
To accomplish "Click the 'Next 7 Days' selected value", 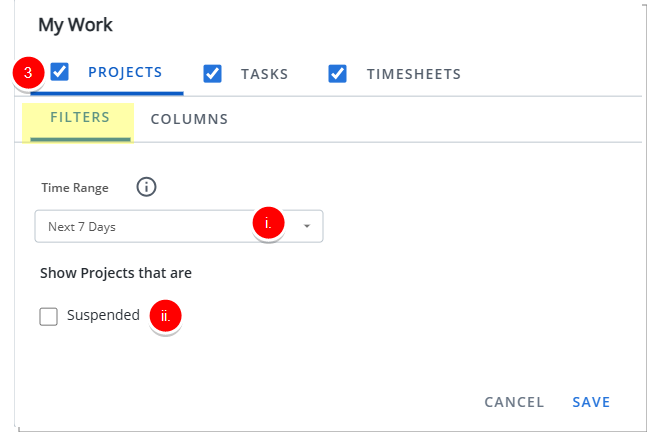I will tap(82, 227).
